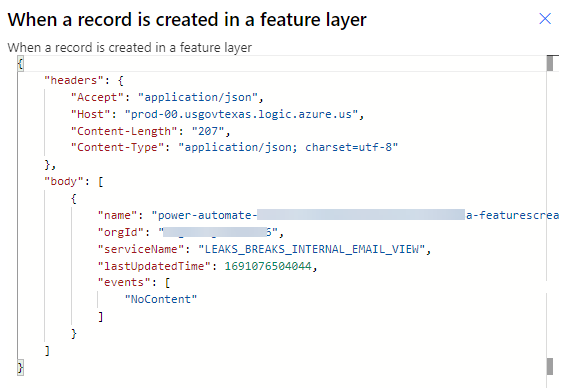This screenshot has height=388, width=564.
Task: Select the value application/json; charset=utf-8
Action: click(288, 147)
